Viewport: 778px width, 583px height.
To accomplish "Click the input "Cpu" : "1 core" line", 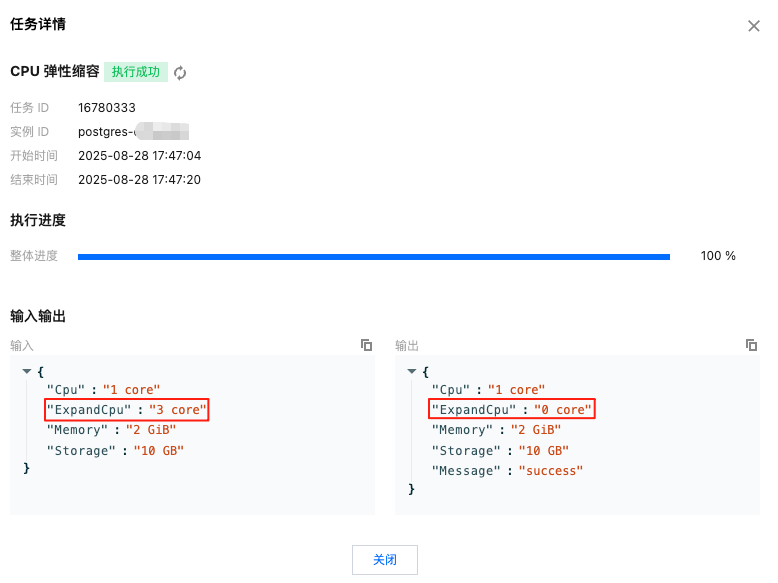I will click(x=103, y=389).
